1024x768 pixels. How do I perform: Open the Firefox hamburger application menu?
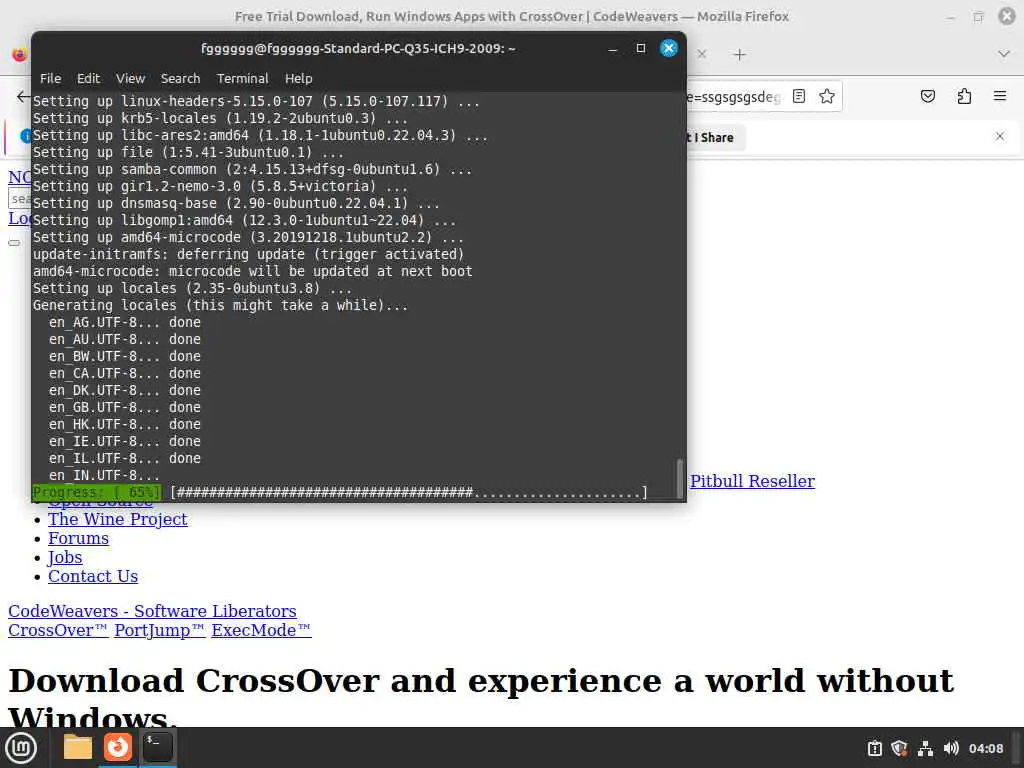[x=1000, y=97]
